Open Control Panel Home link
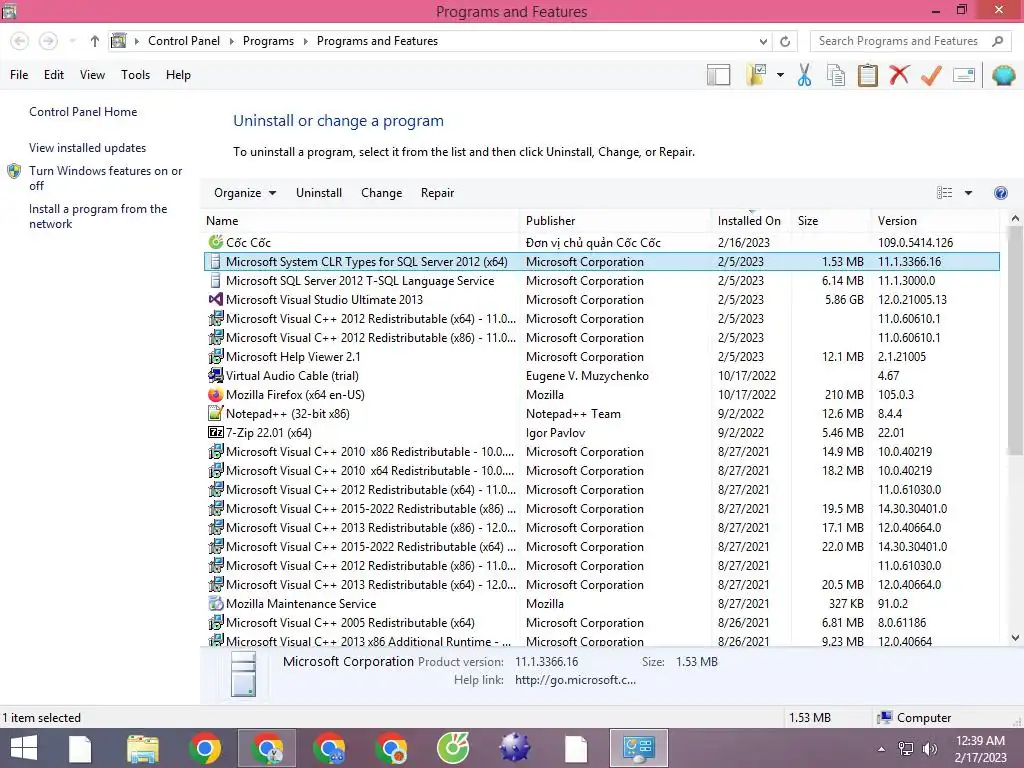1024x768 pixels. coord(83,112)
